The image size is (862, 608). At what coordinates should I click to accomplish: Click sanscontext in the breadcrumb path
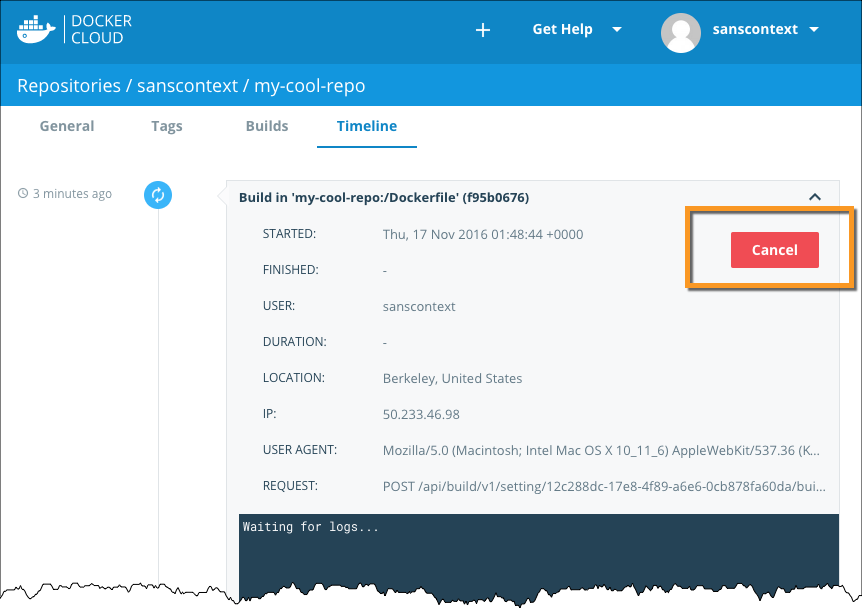click(187, 86)
